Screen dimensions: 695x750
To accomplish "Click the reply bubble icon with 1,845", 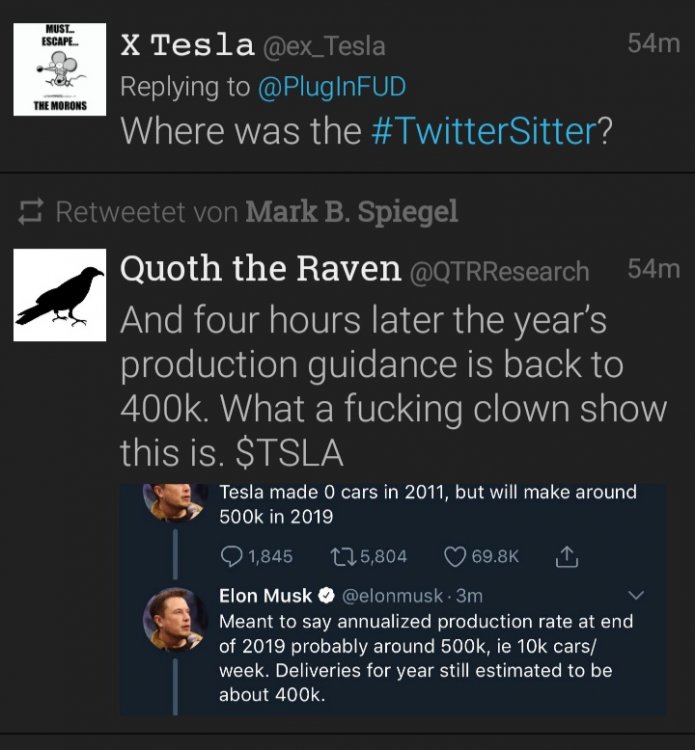I will [229, 556].
